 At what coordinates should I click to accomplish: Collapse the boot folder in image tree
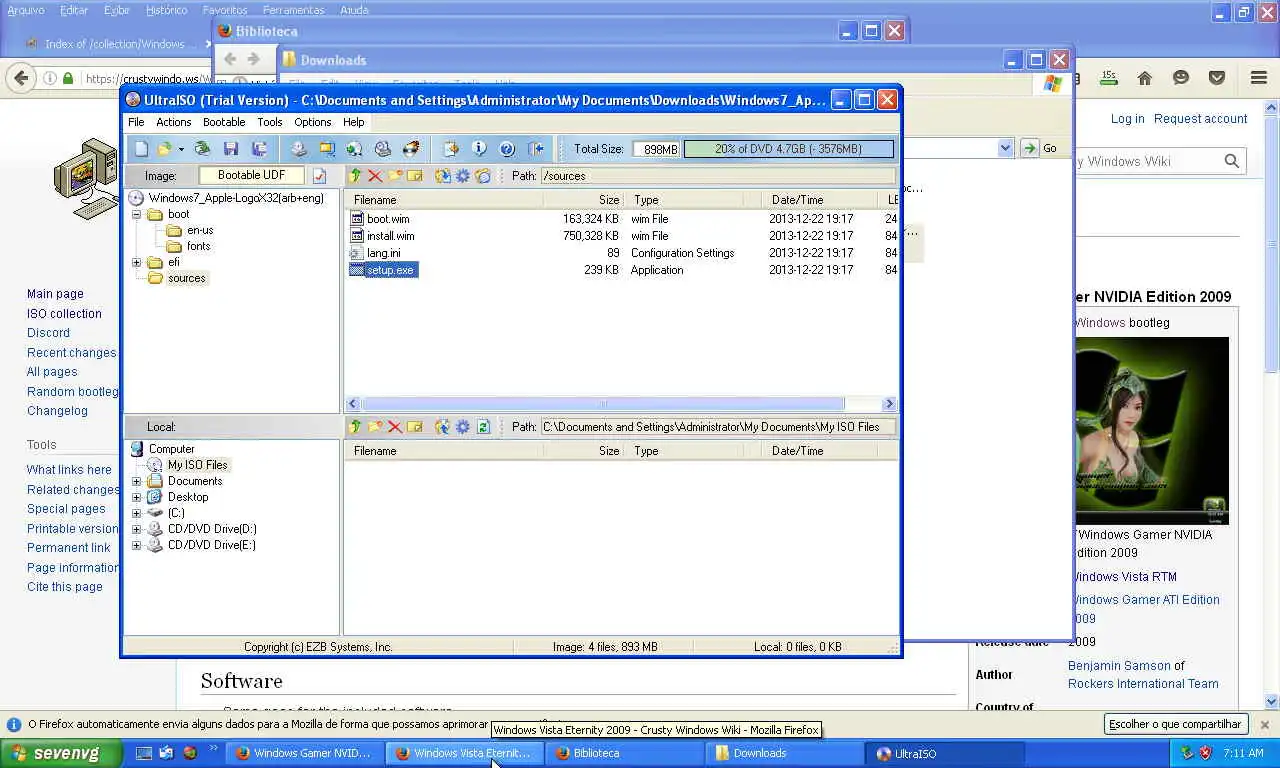137,214
